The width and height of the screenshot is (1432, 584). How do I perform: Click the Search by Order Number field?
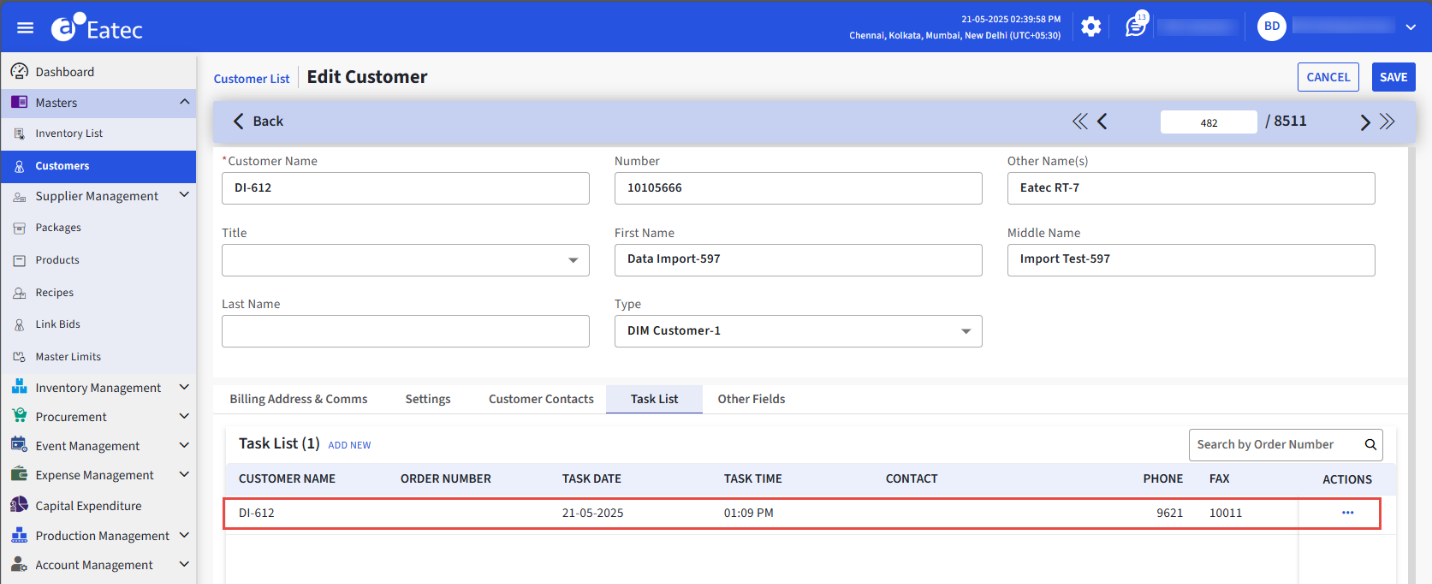1270,444
